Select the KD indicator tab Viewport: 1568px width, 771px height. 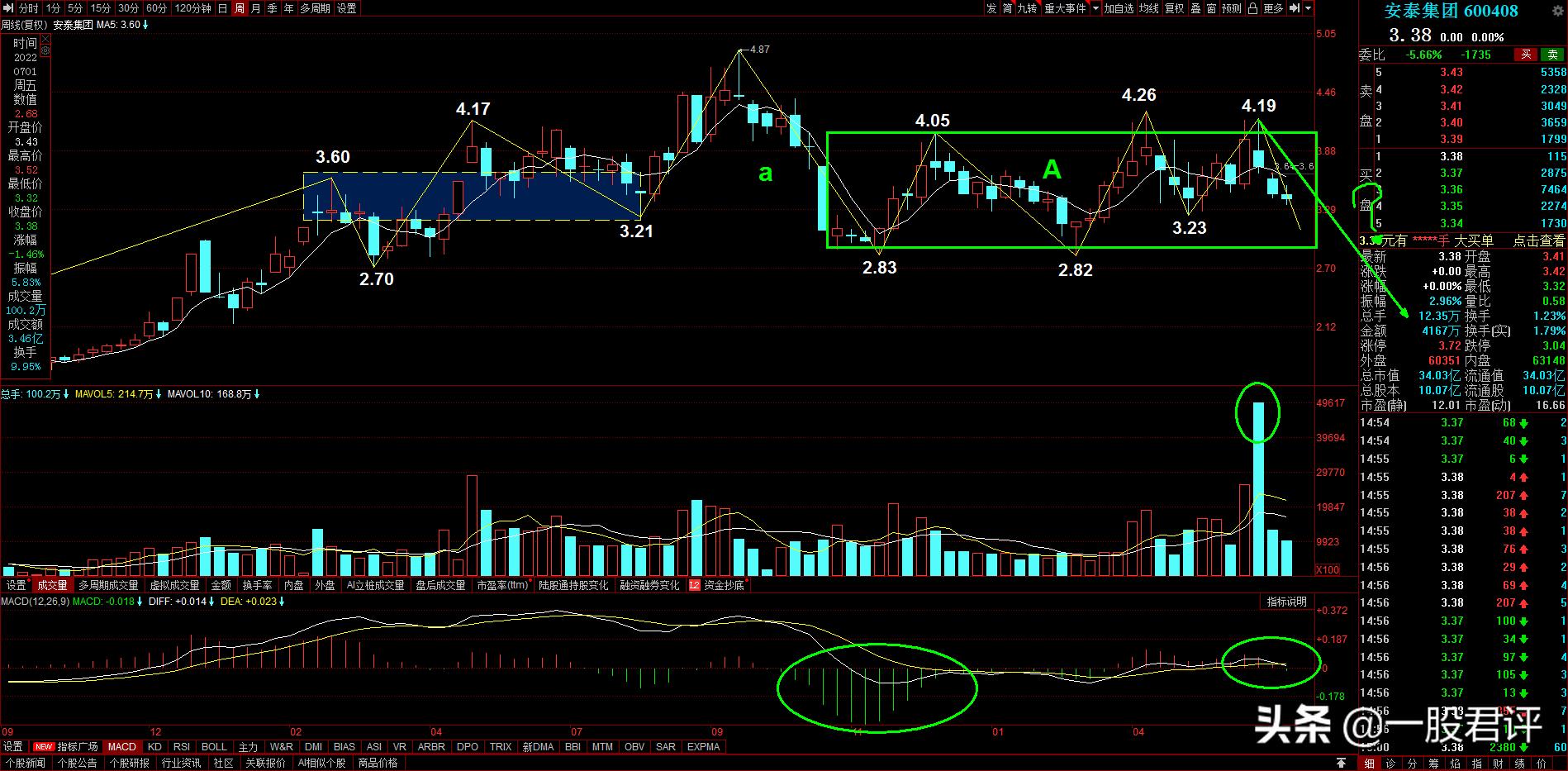pyautogui.click(x=154, y=746)
